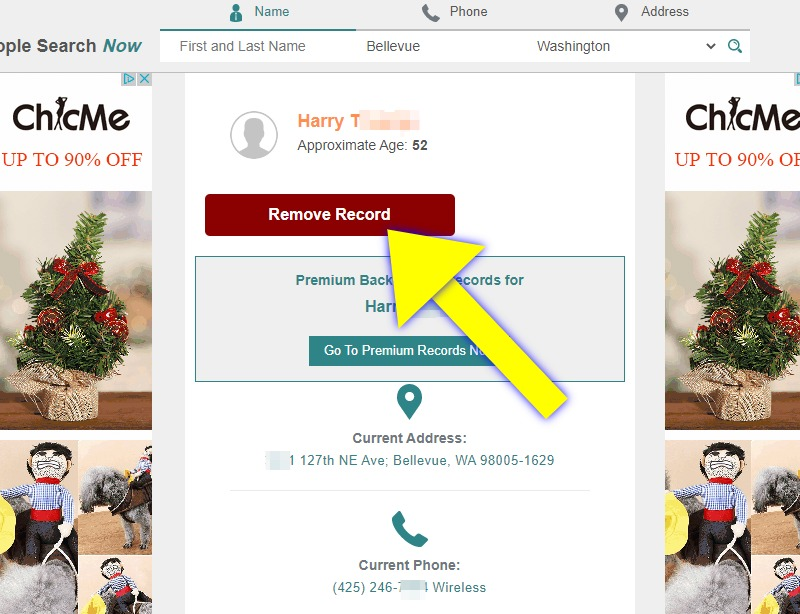800x614 pixels.
Task: Click the phone handset icon in top tabs
Action: click(x=431, y=13)
